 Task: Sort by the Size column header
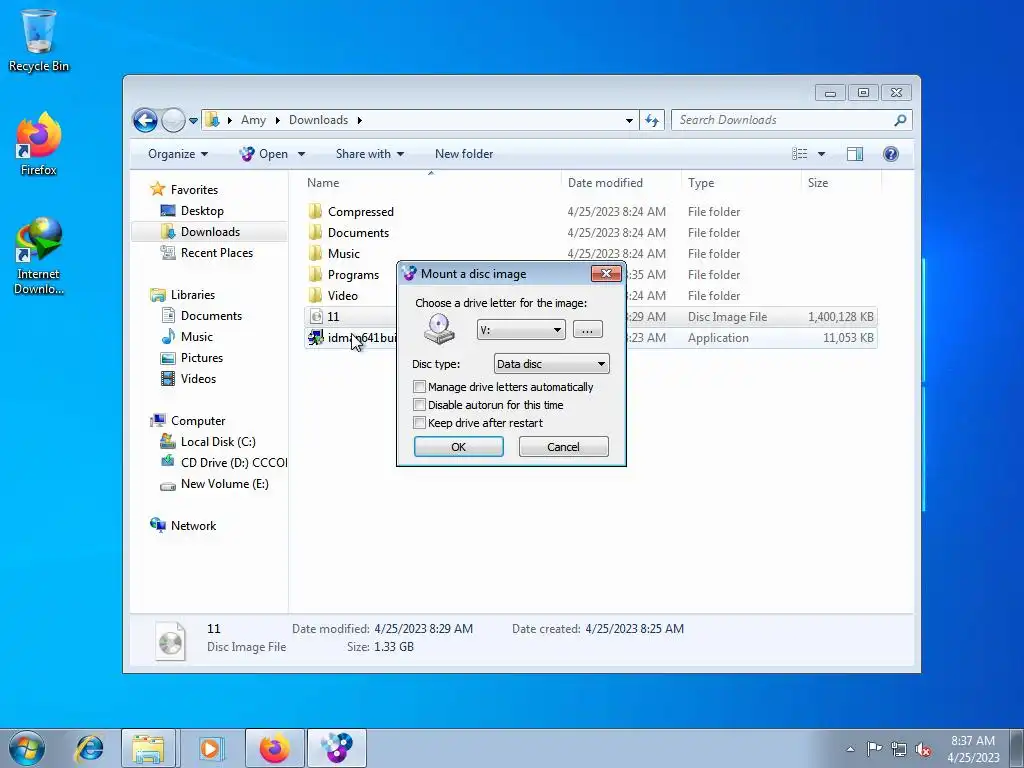tap(841, 183)
